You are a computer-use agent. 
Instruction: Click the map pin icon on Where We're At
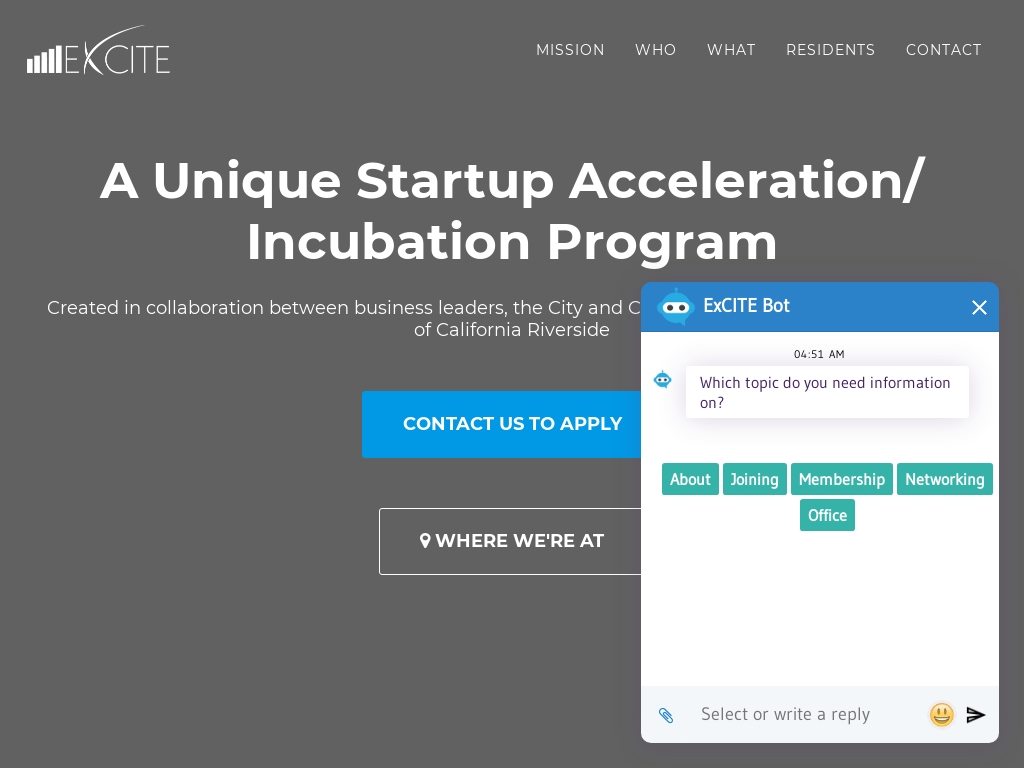(x=424, y=541)
